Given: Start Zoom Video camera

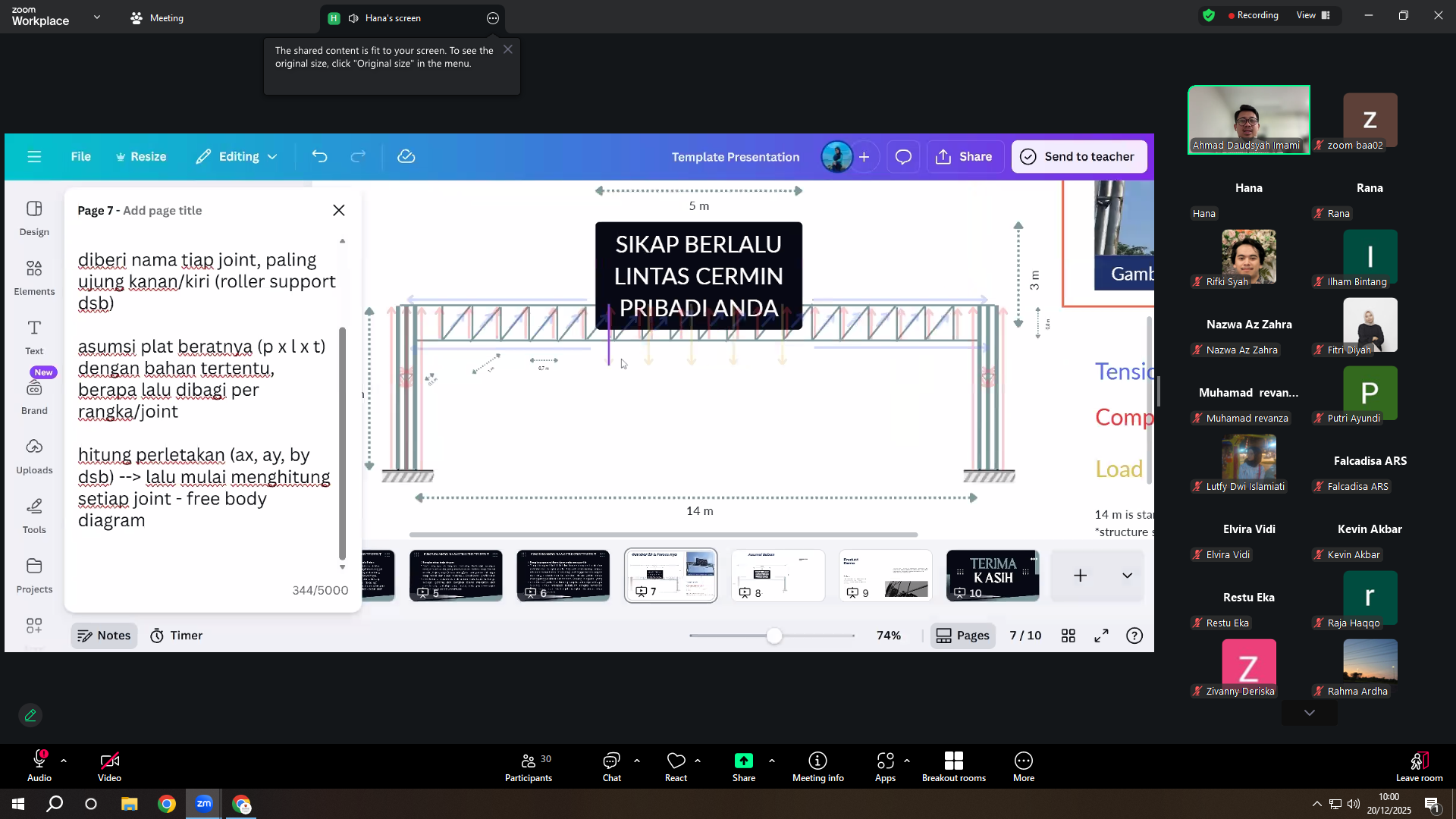Looking at the screenshot, I should [x=109, y=767].
